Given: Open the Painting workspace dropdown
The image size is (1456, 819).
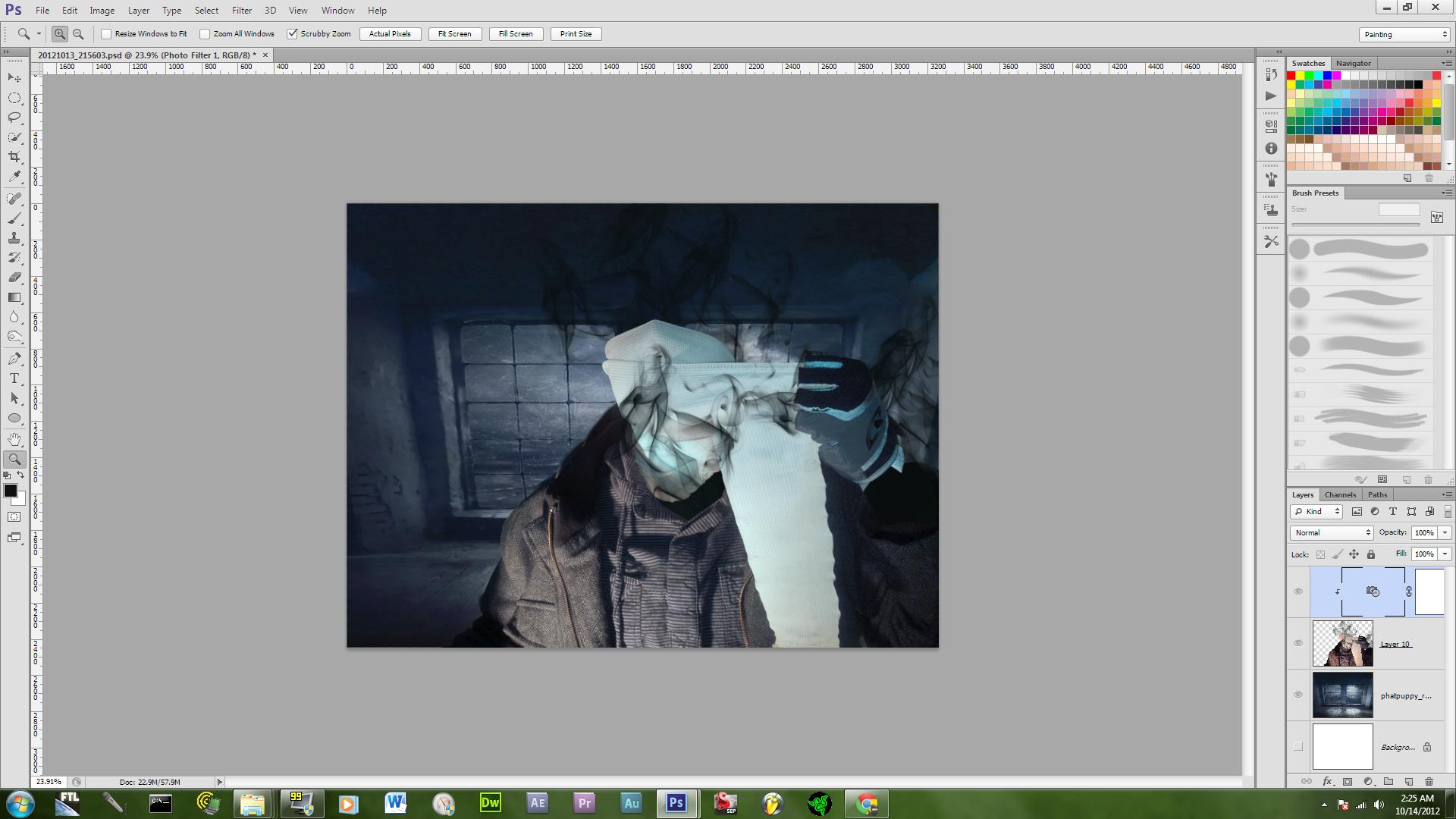Looking at the screenshot, I should (1404, 34).
